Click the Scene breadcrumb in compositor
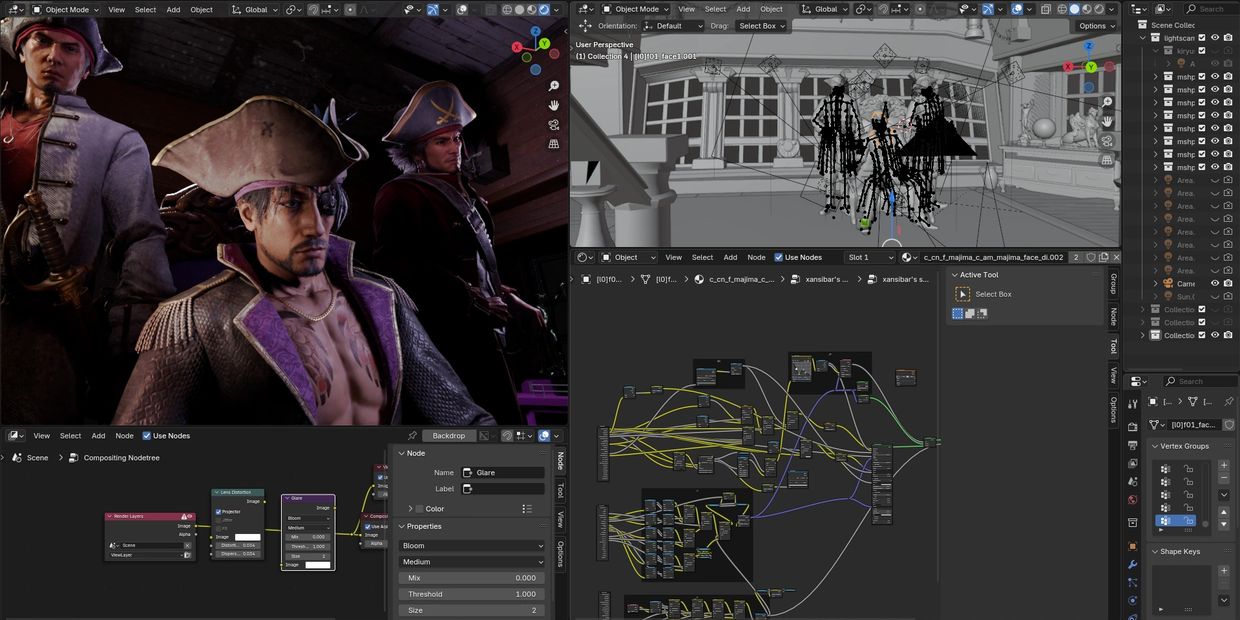The image size is (1240, 620). coord(37,458)
